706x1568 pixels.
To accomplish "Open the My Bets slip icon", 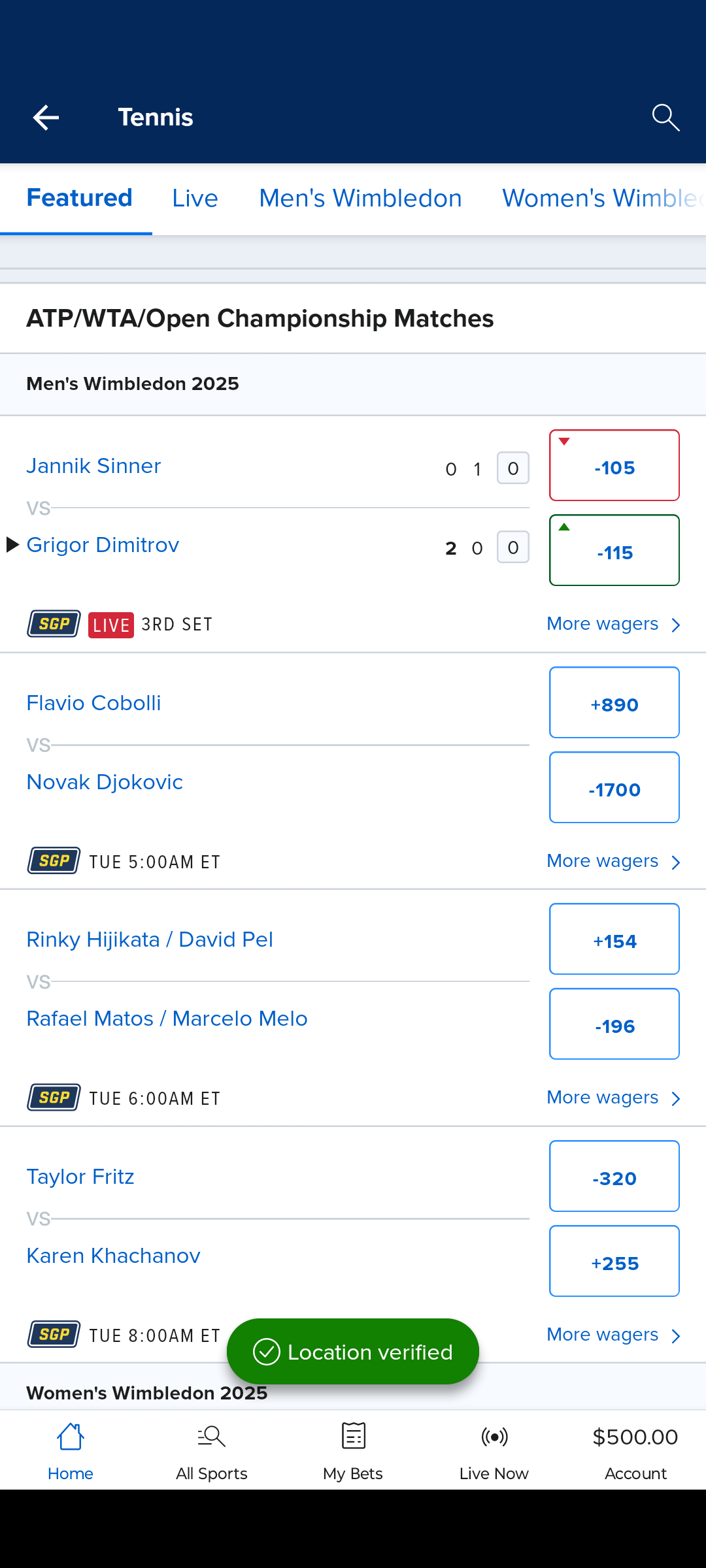I will [353, 1437].
